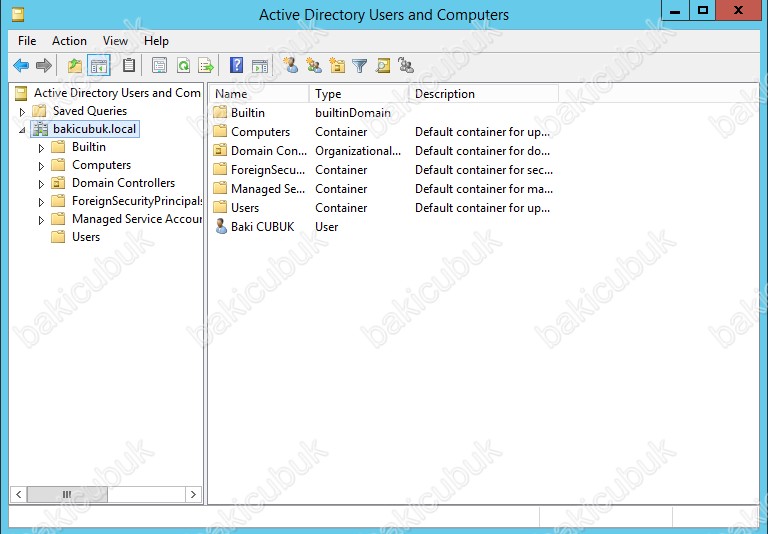
Task: Create a new user via toolbar icon
Action: tap(290, 65)
